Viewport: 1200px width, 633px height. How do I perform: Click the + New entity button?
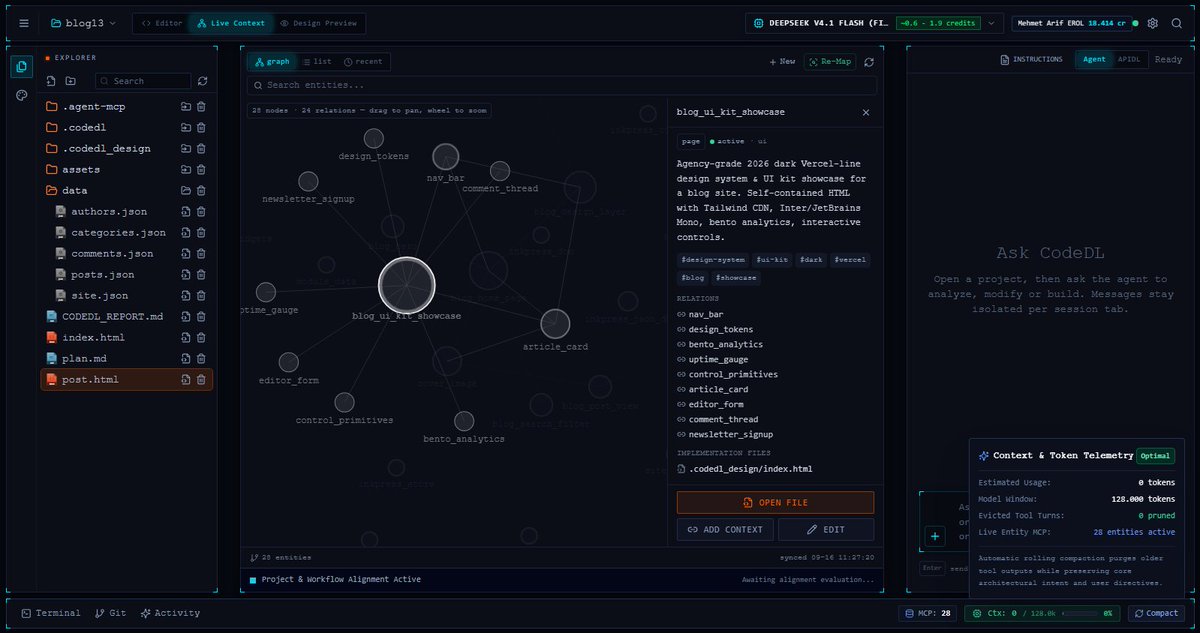point(782,61)
